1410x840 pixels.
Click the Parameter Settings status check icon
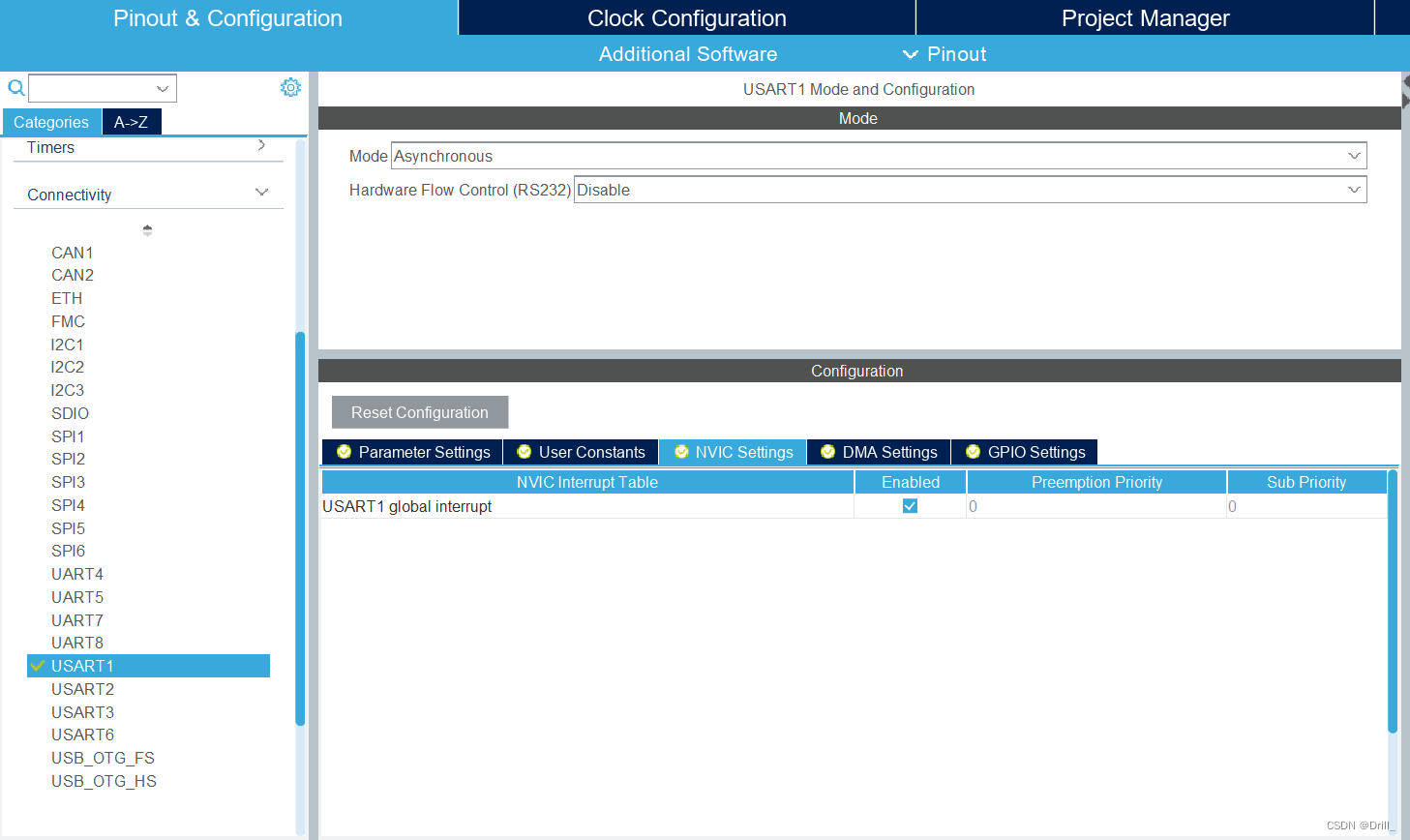click(344, 452)
